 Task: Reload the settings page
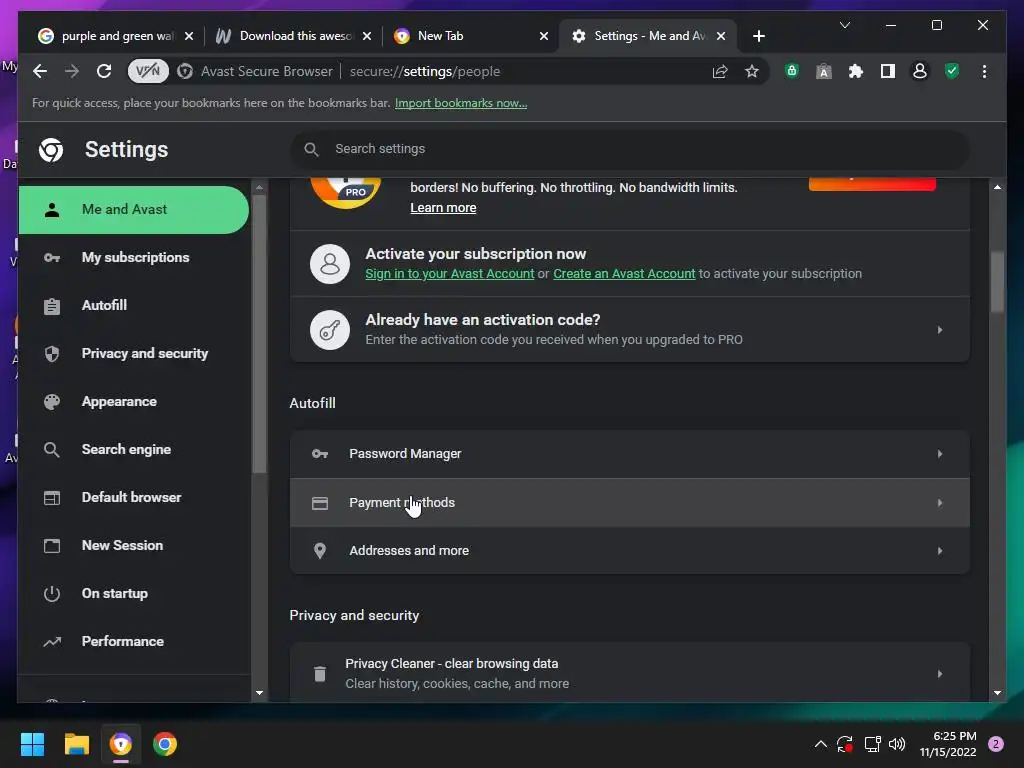click(x=104, y=71)
